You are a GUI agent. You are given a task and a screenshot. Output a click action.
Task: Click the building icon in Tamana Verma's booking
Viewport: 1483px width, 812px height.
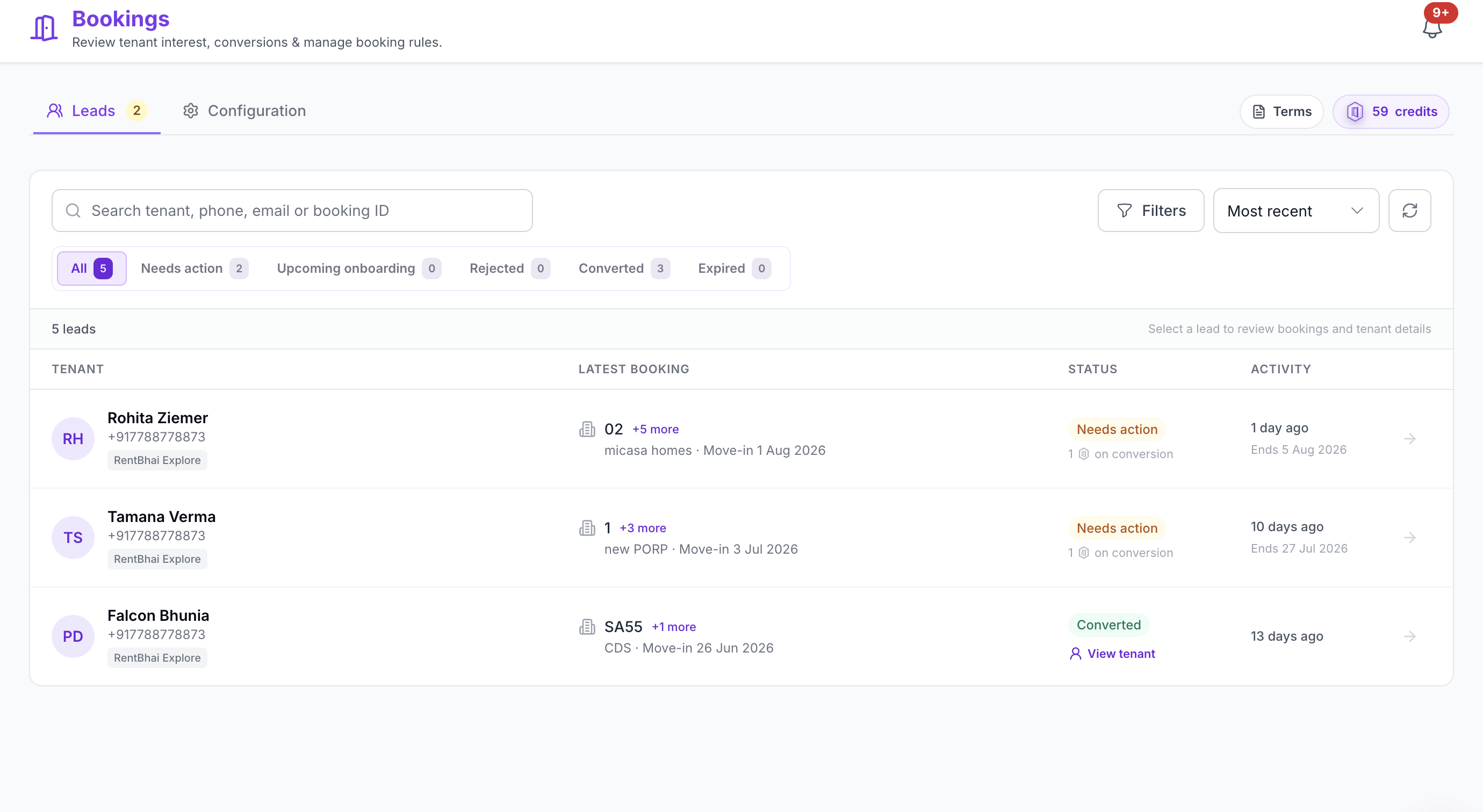pos(587,528)
